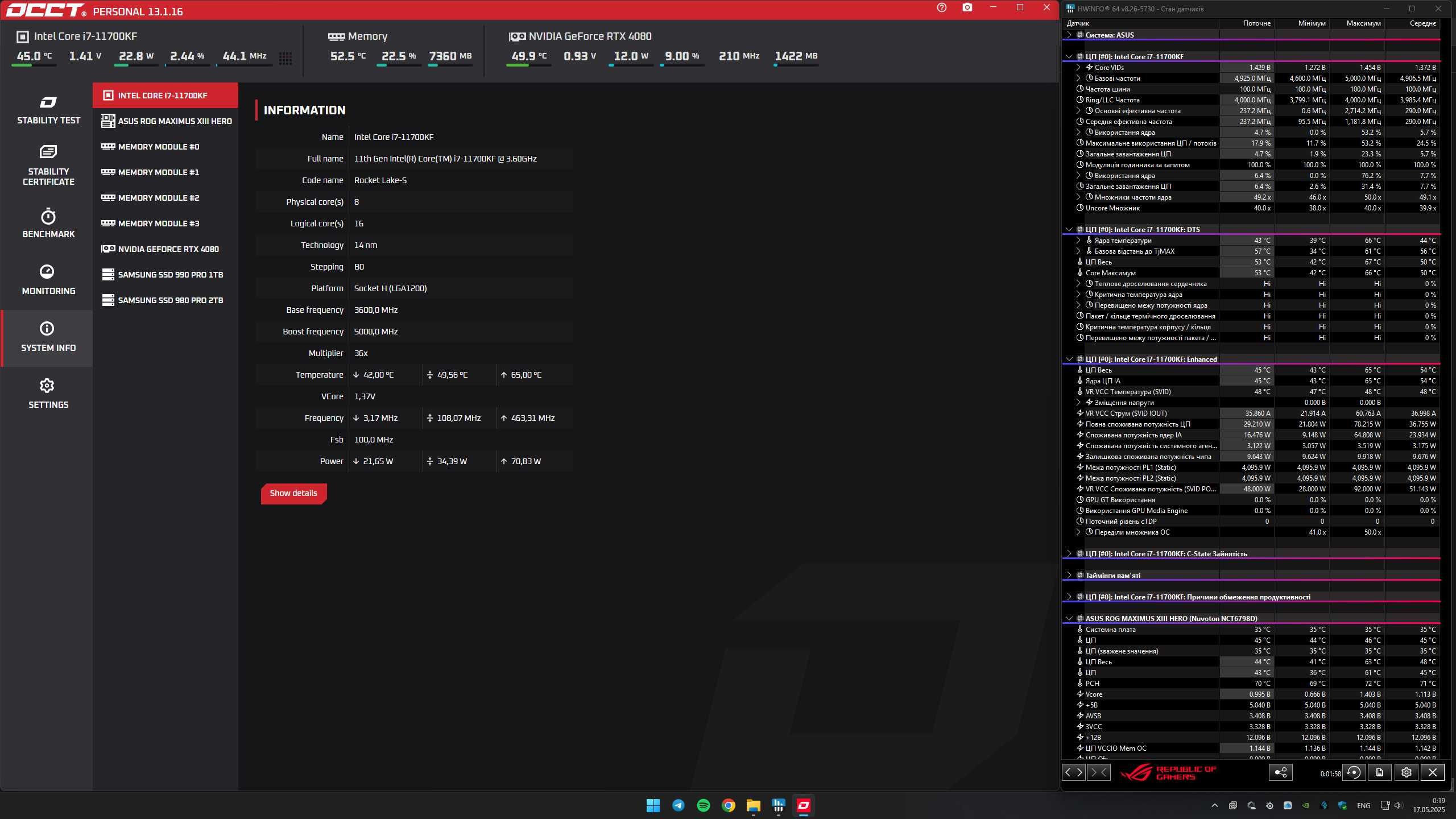This screenshot has height=819, width=1456.
Task: Click HWiNFO collapse columns arrows button
Action: tap(1099, 772)
